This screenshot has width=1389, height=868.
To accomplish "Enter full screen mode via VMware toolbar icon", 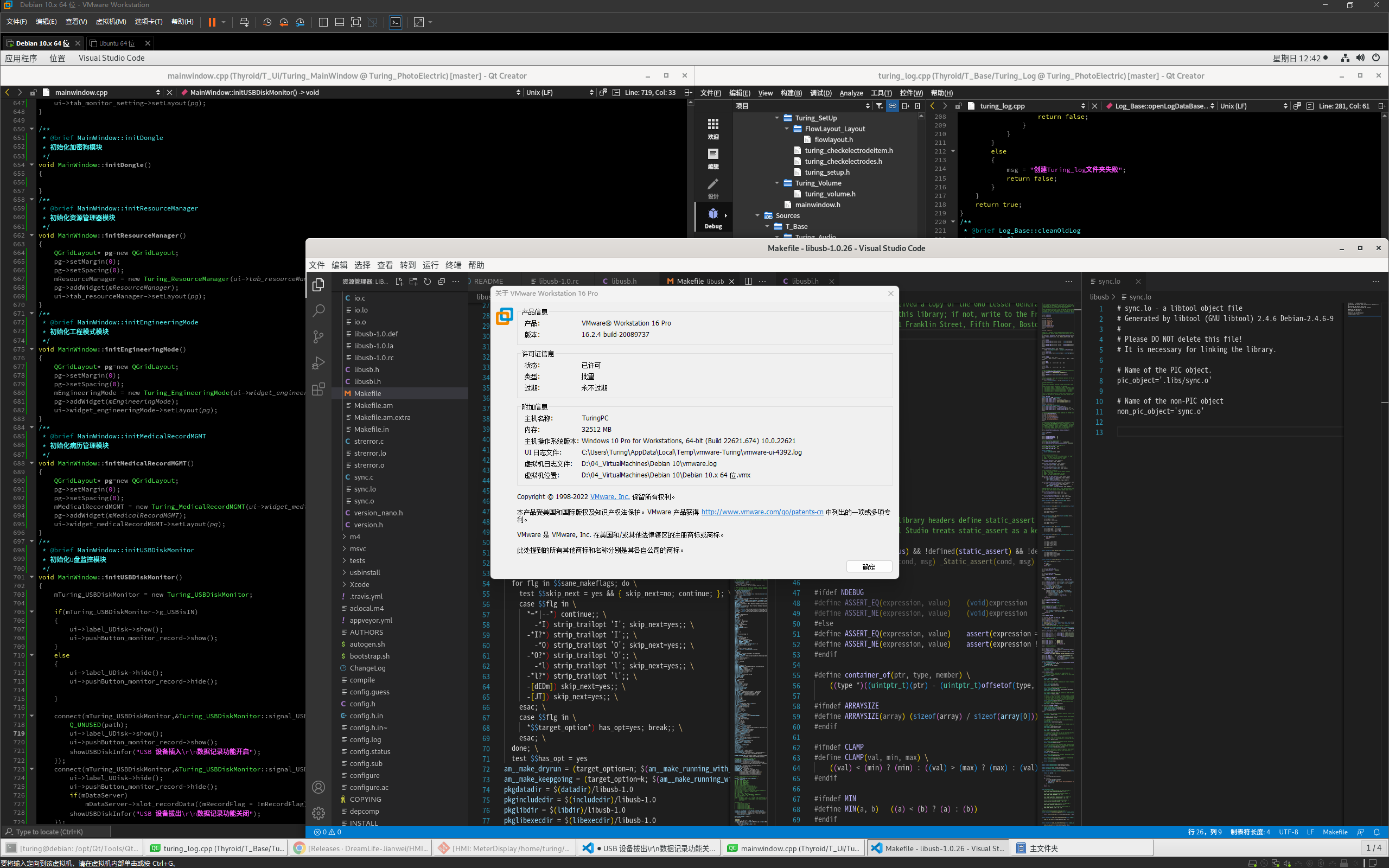I will pyautogui.click(x=356, y=22).
